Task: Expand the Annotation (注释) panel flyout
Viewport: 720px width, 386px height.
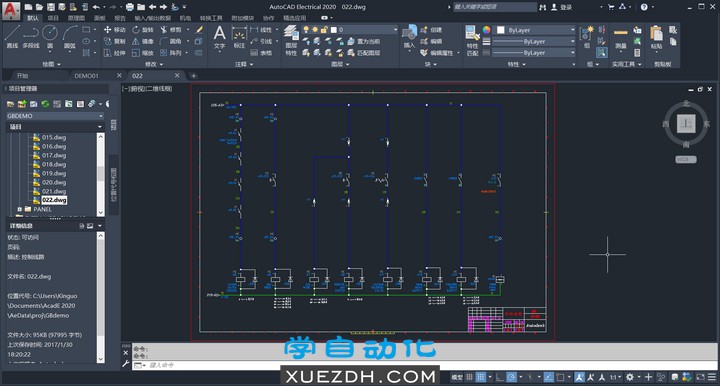Action: 244,64
